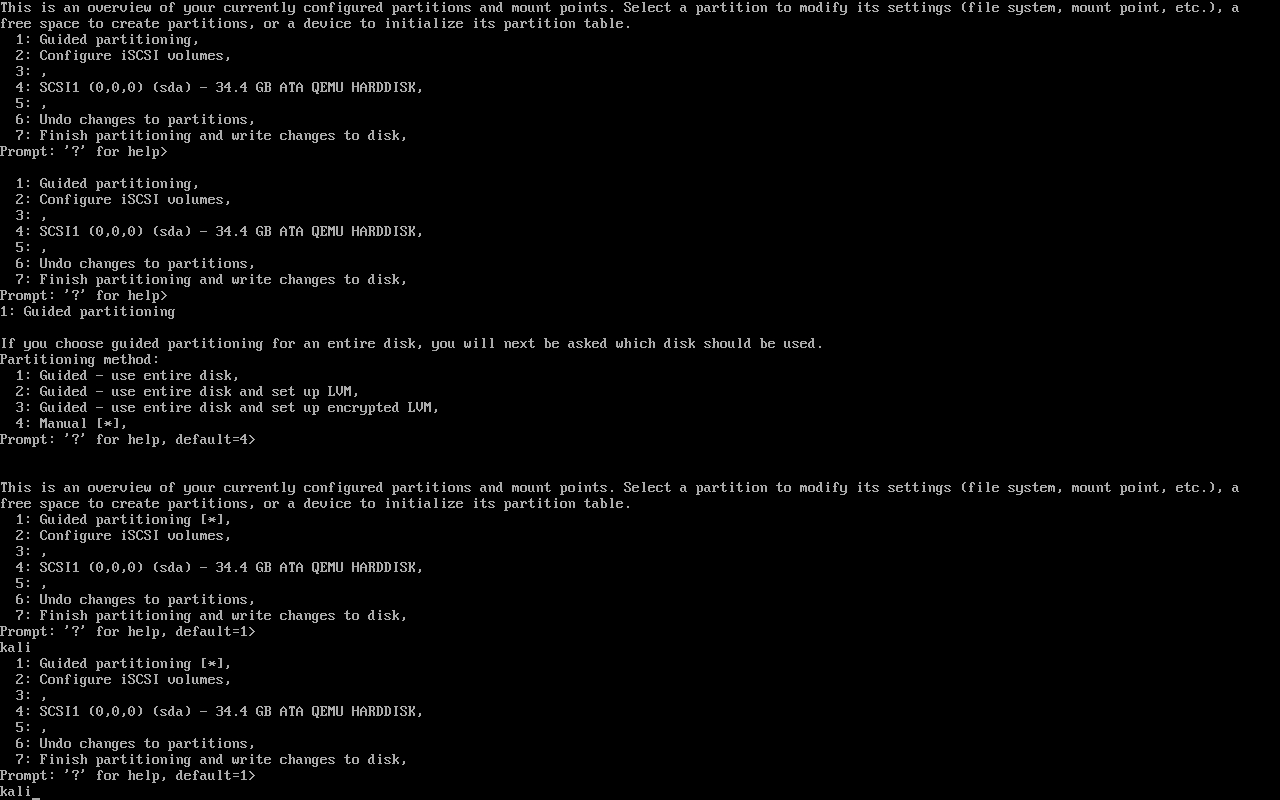Viewport: 1280px width, 800px height.
Task: Click the sentence explaining guided partitioning for an entire disk
Action: click(412, 343)
